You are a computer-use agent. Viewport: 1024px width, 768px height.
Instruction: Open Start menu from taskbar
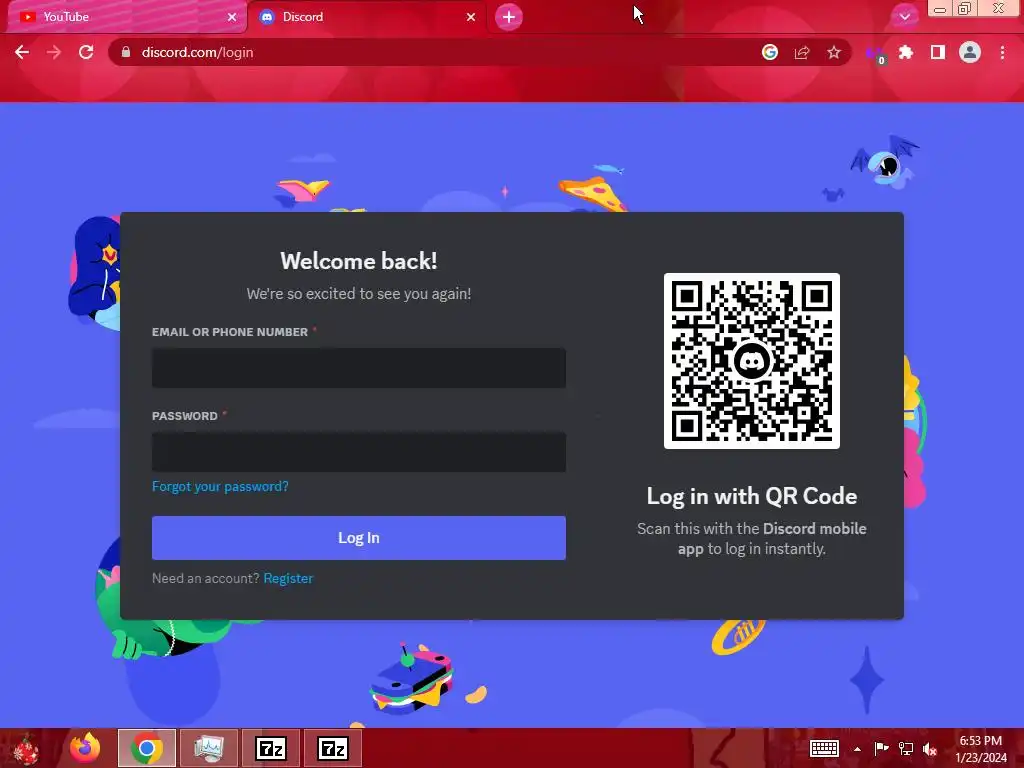click(26, 748)
